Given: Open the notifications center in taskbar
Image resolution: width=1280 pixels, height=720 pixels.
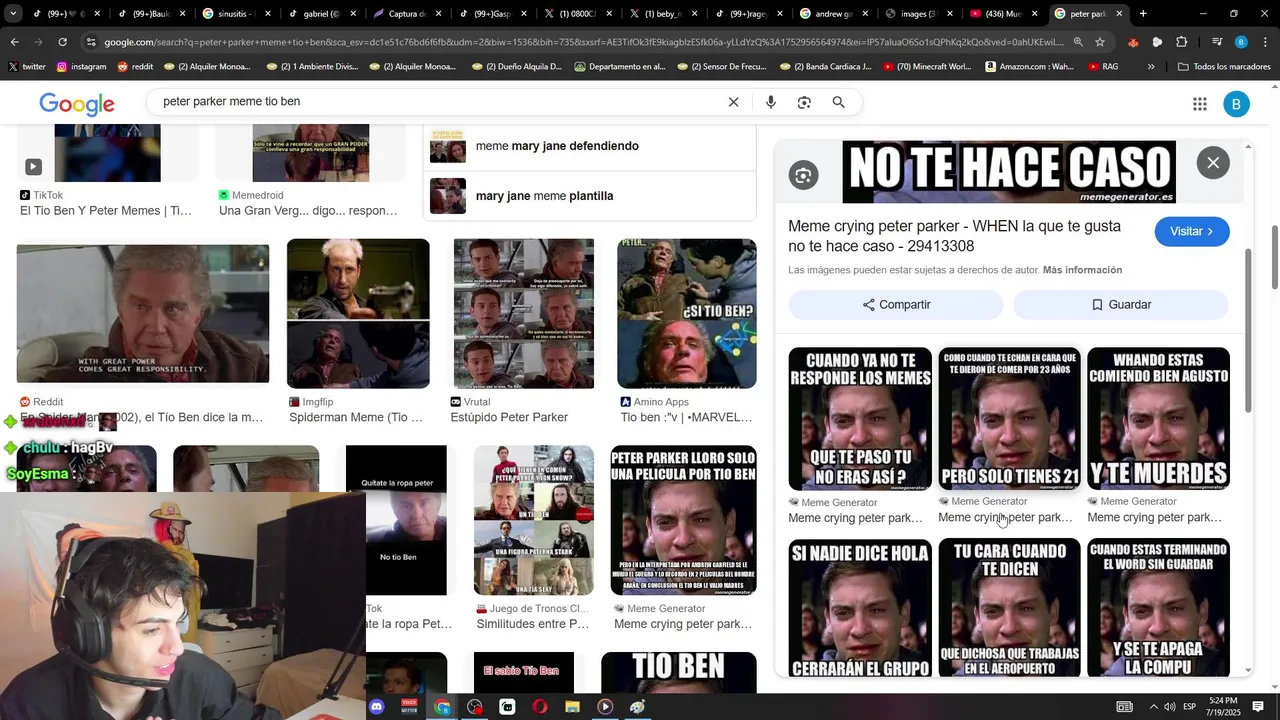Looking at the screenshot, I should tap(1258, 707).
